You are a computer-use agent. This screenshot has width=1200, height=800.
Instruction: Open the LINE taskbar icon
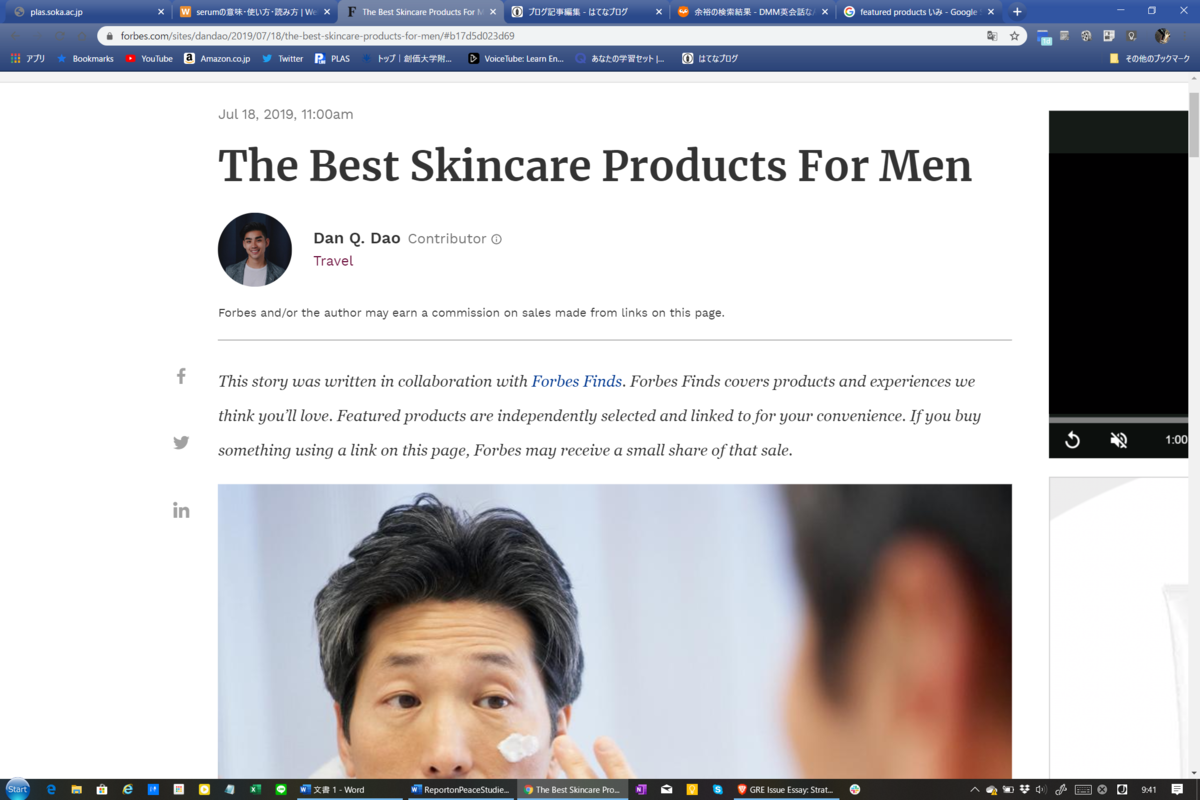point(281,789)
